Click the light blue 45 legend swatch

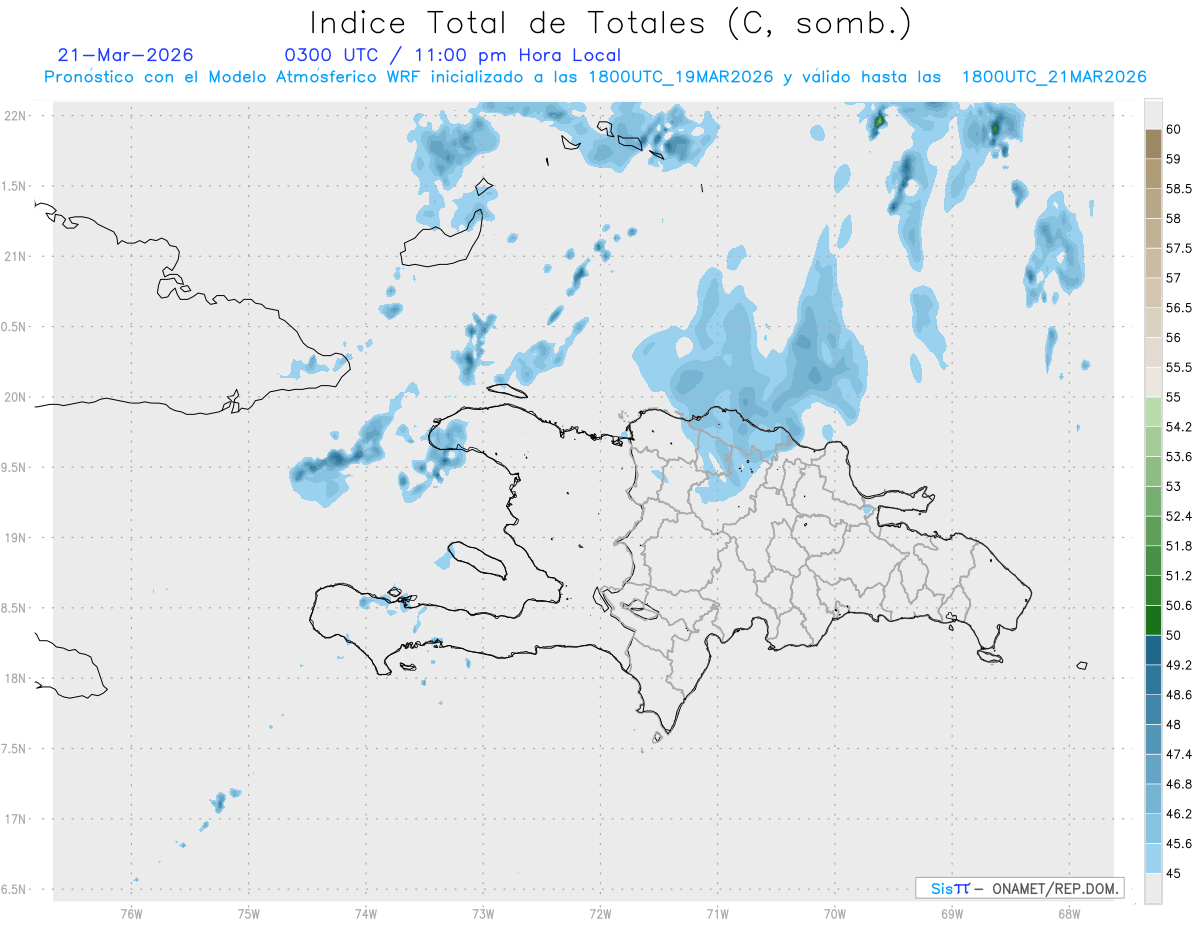pos(1153,857)
